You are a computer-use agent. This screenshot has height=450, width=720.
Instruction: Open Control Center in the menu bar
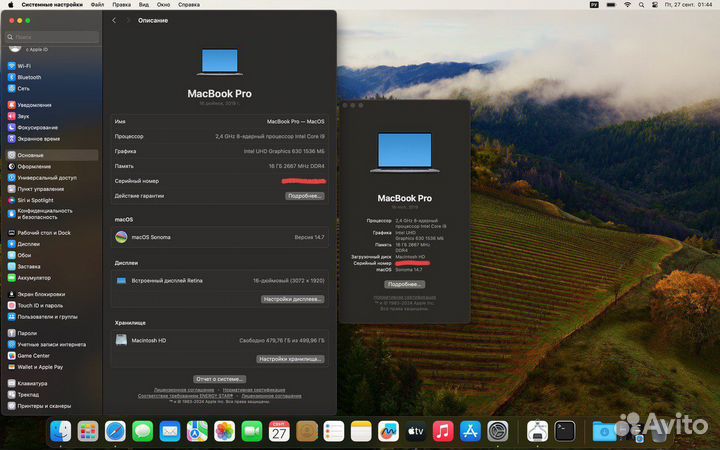655,5
